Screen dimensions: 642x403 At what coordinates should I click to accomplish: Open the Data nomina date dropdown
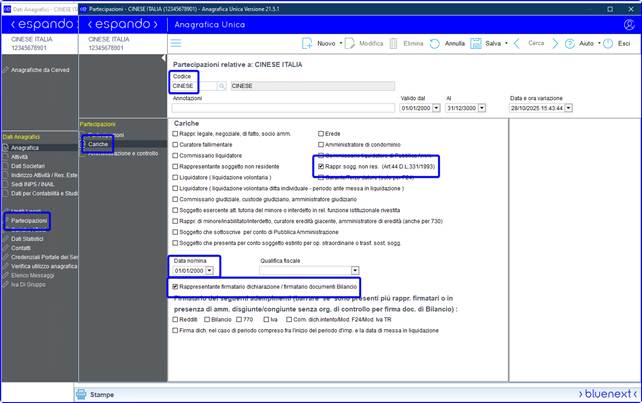pos(209,271)
